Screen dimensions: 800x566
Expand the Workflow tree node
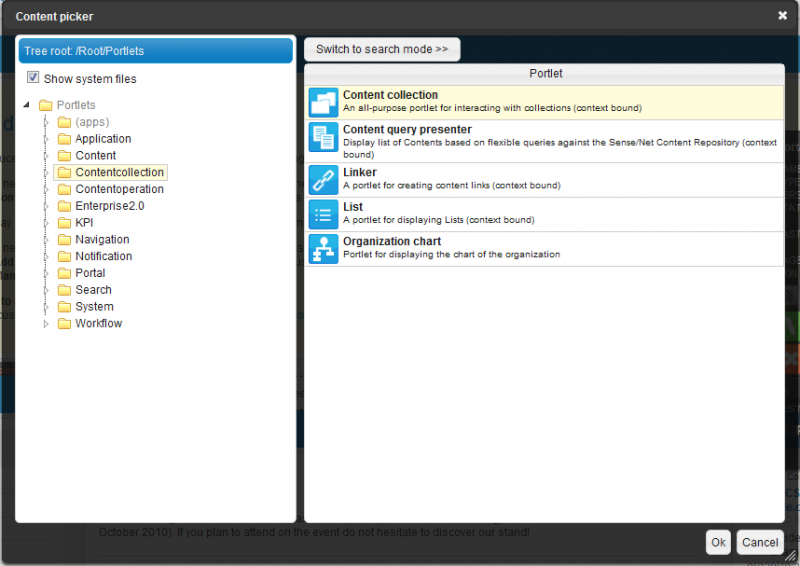(x=46, y=324)
